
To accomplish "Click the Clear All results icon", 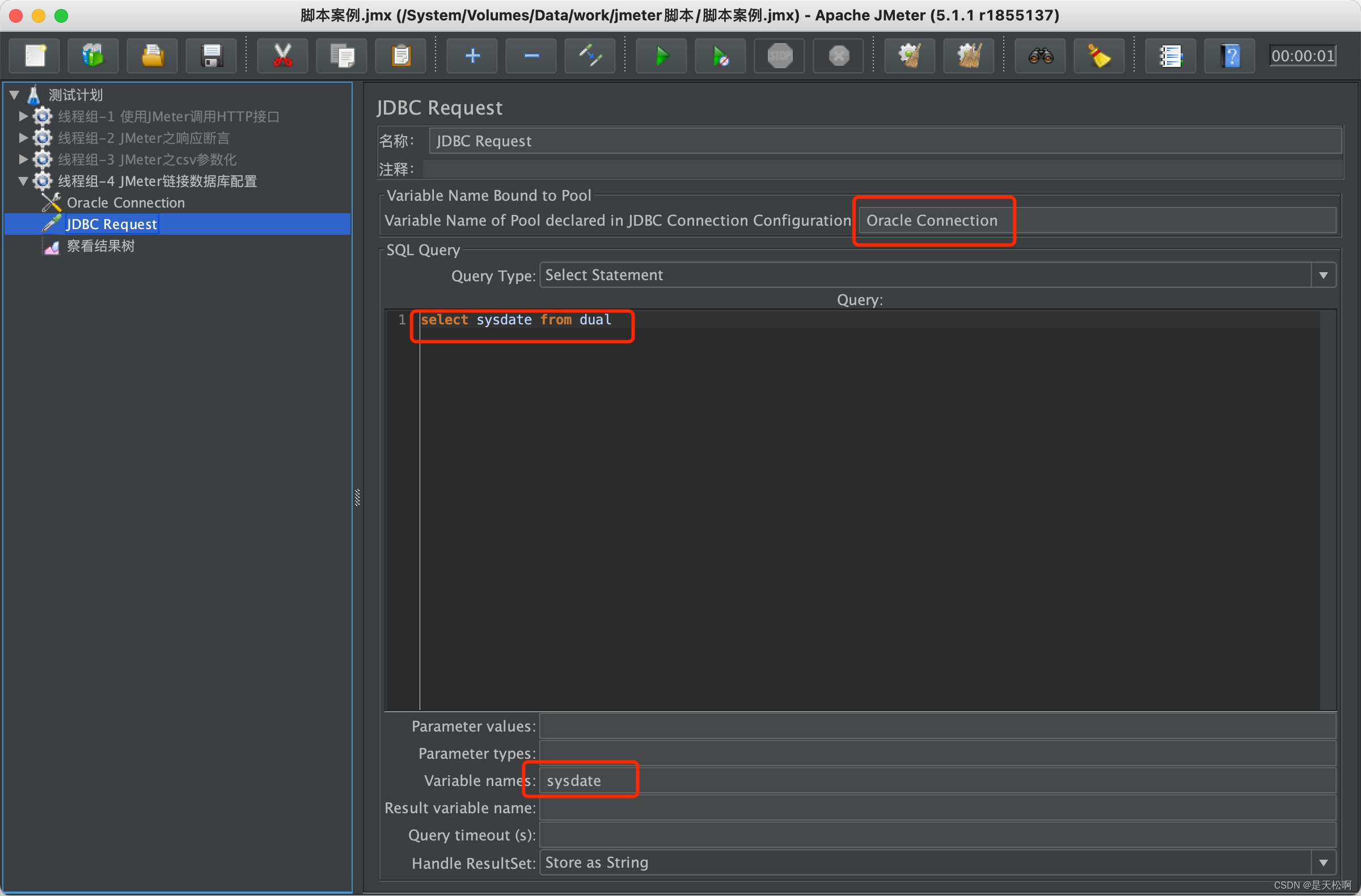I will pyautogui.click(x=968, y=56).
